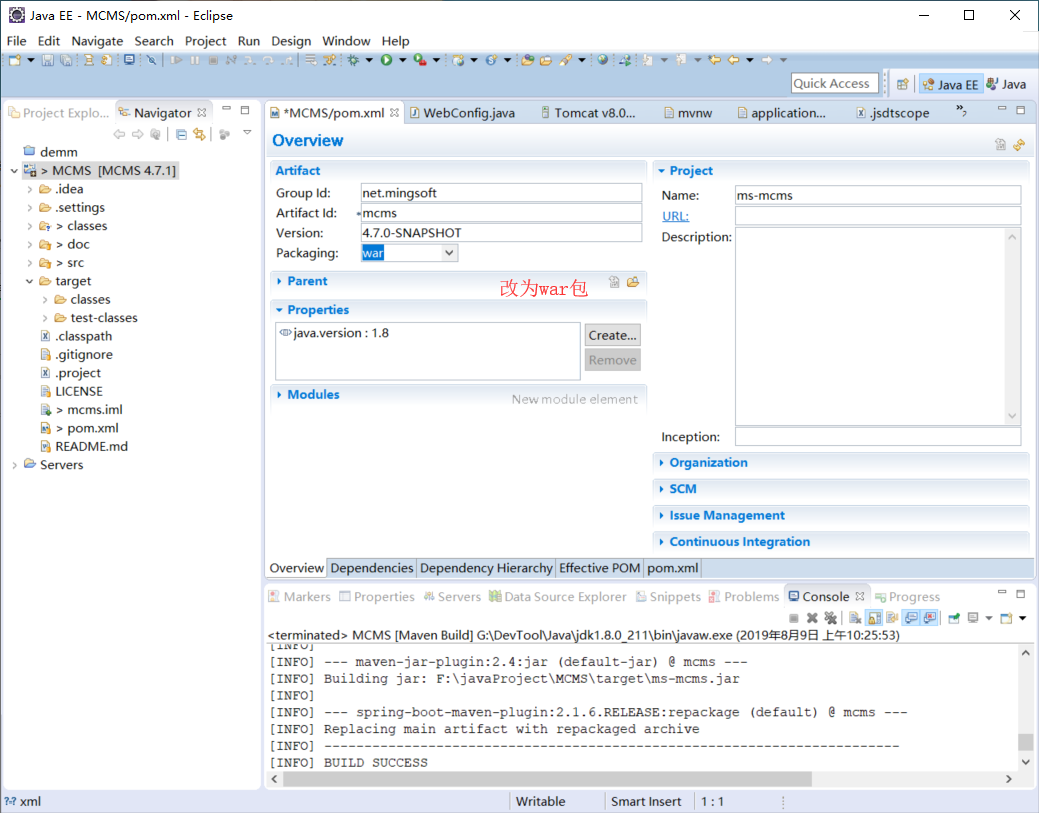Click the New file wizard icon

point(15,60)
